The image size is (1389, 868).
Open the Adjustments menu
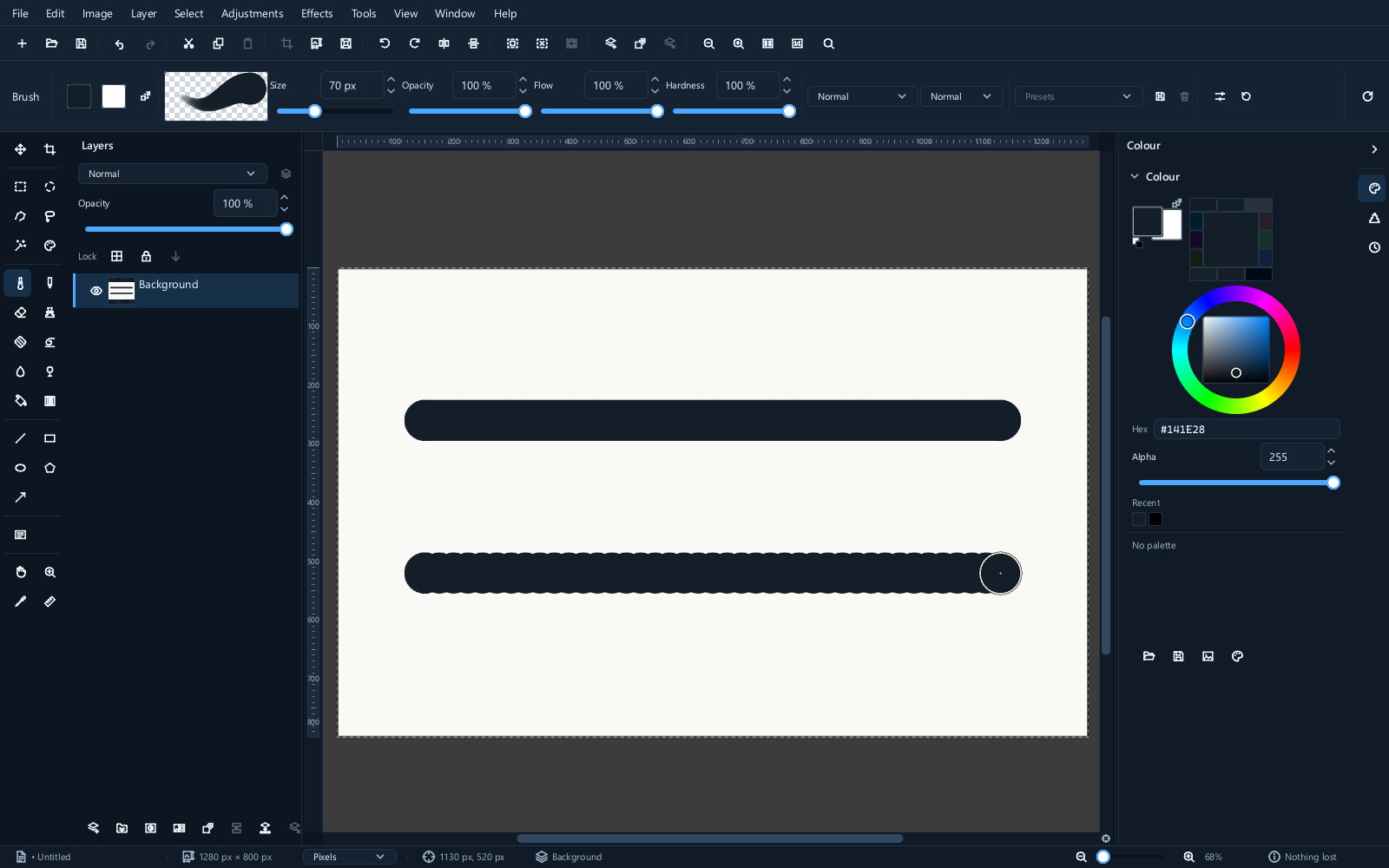click(252, 13)
